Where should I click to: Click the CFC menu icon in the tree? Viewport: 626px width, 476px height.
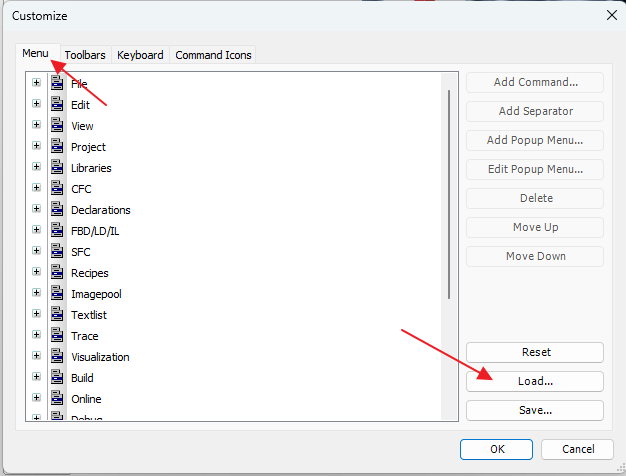57,188
